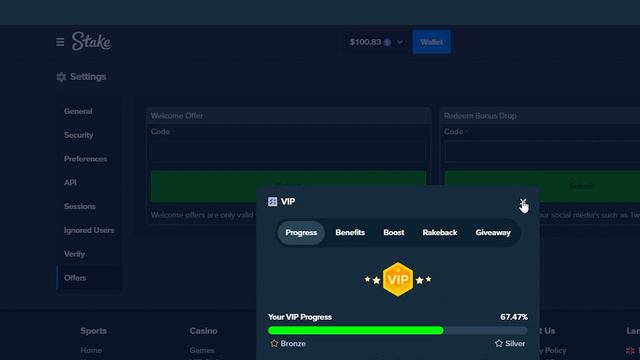Open the Games link under Casino
Image resolution: width=640 pixels, height=360 pixels.
pyautogui.click(x=202, y=350)
